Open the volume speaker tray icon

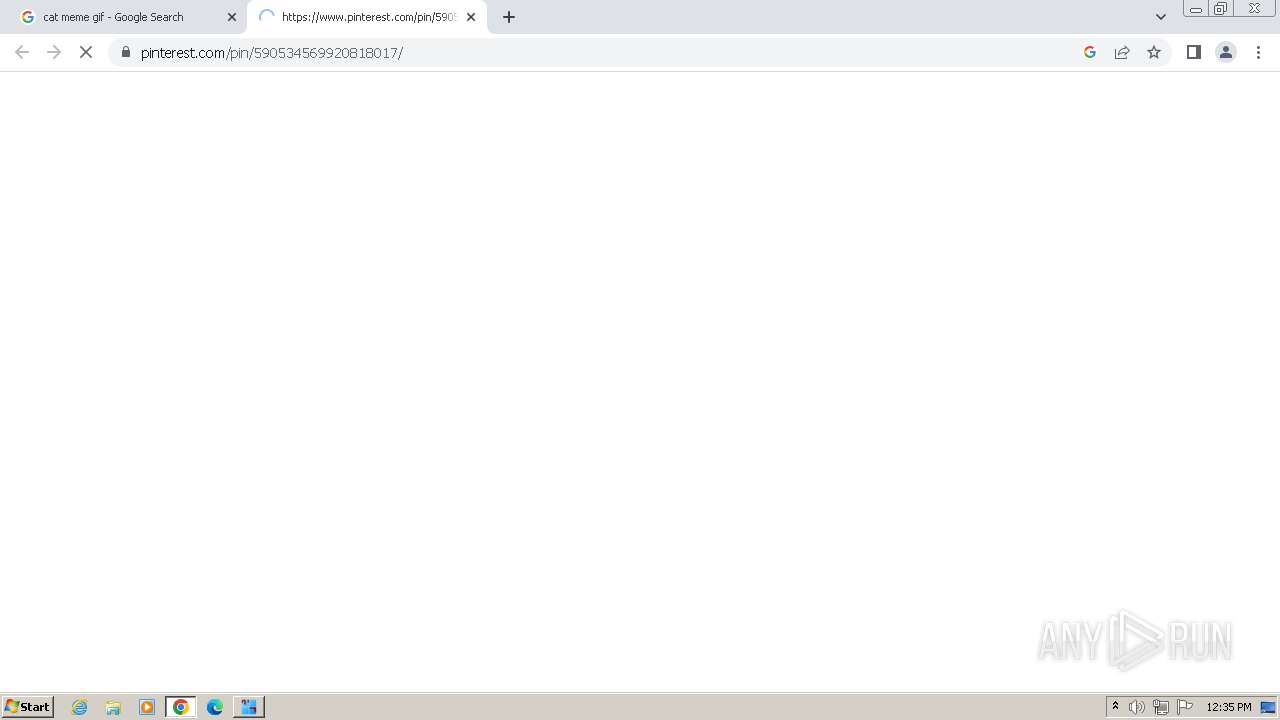pyautogui.click(x=1137, y=707)
